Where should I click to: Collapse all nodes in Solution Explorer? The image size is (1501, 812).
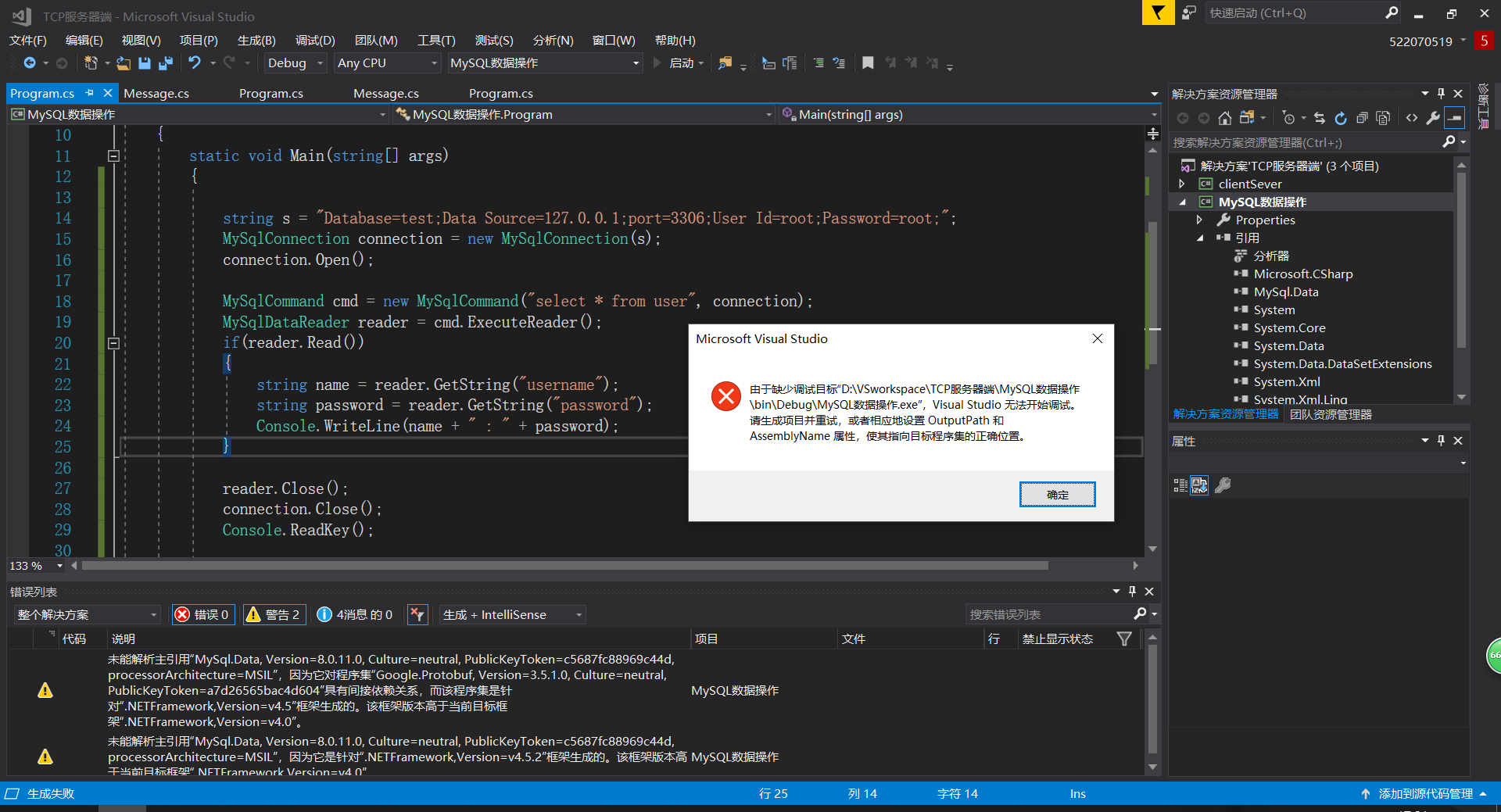(1362, 118)
